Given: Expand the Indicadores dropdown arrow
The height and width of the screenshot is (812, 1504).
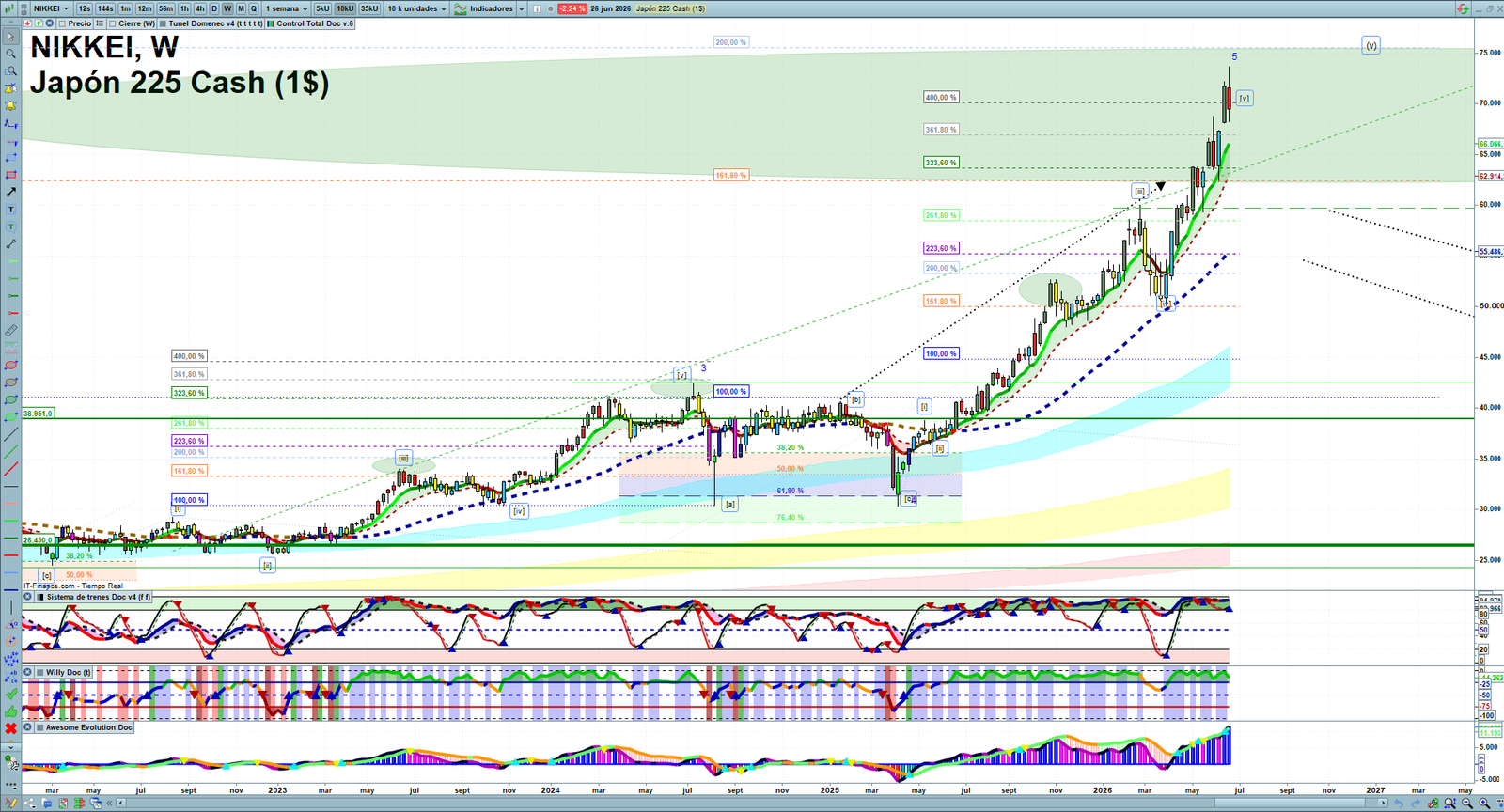Looking at the screenshot, I should pos(521,8).
